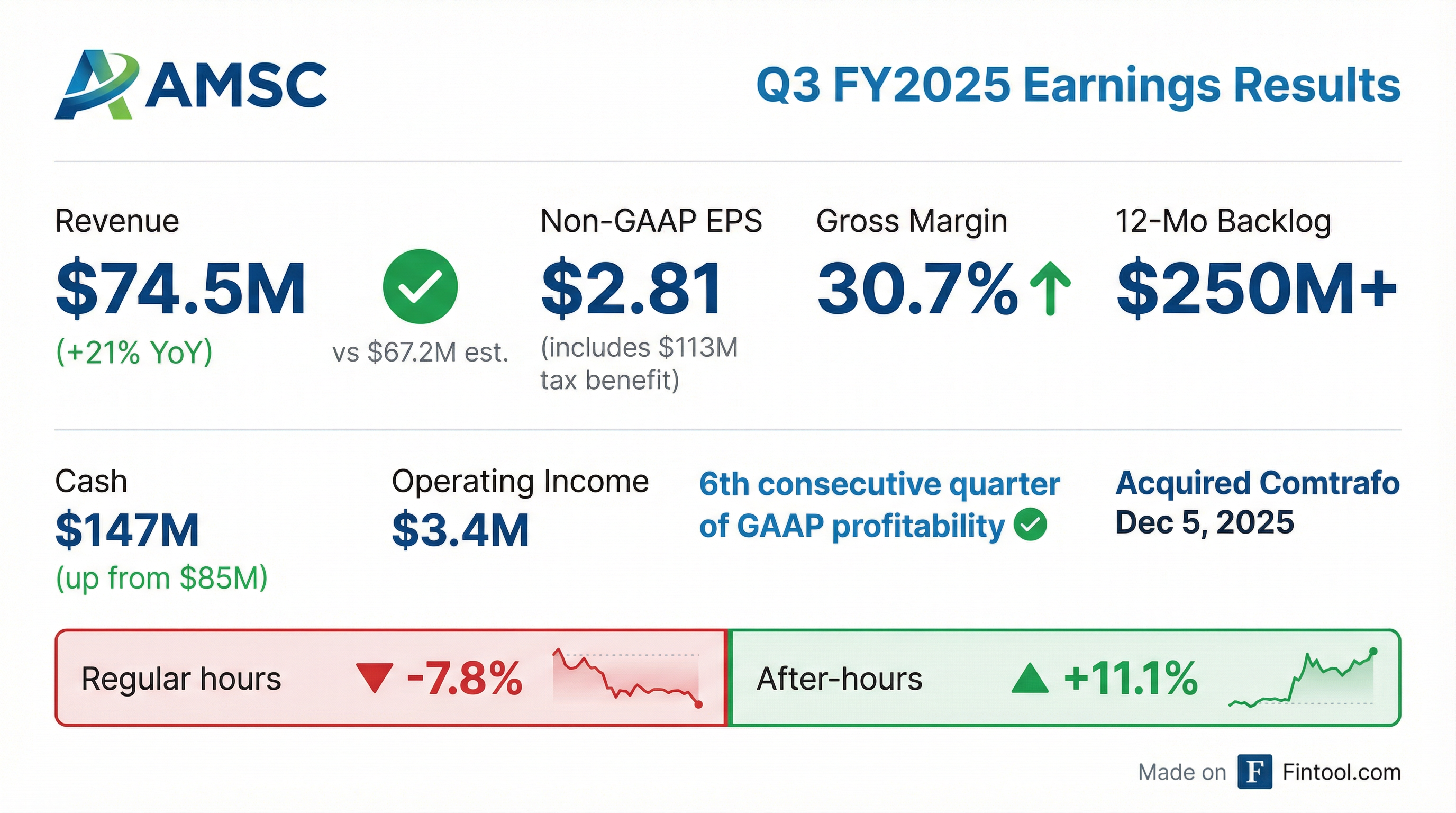Click the $3.4M operating income value
The width and height of the screenshot is (1456, 813).
coord(460,530)
